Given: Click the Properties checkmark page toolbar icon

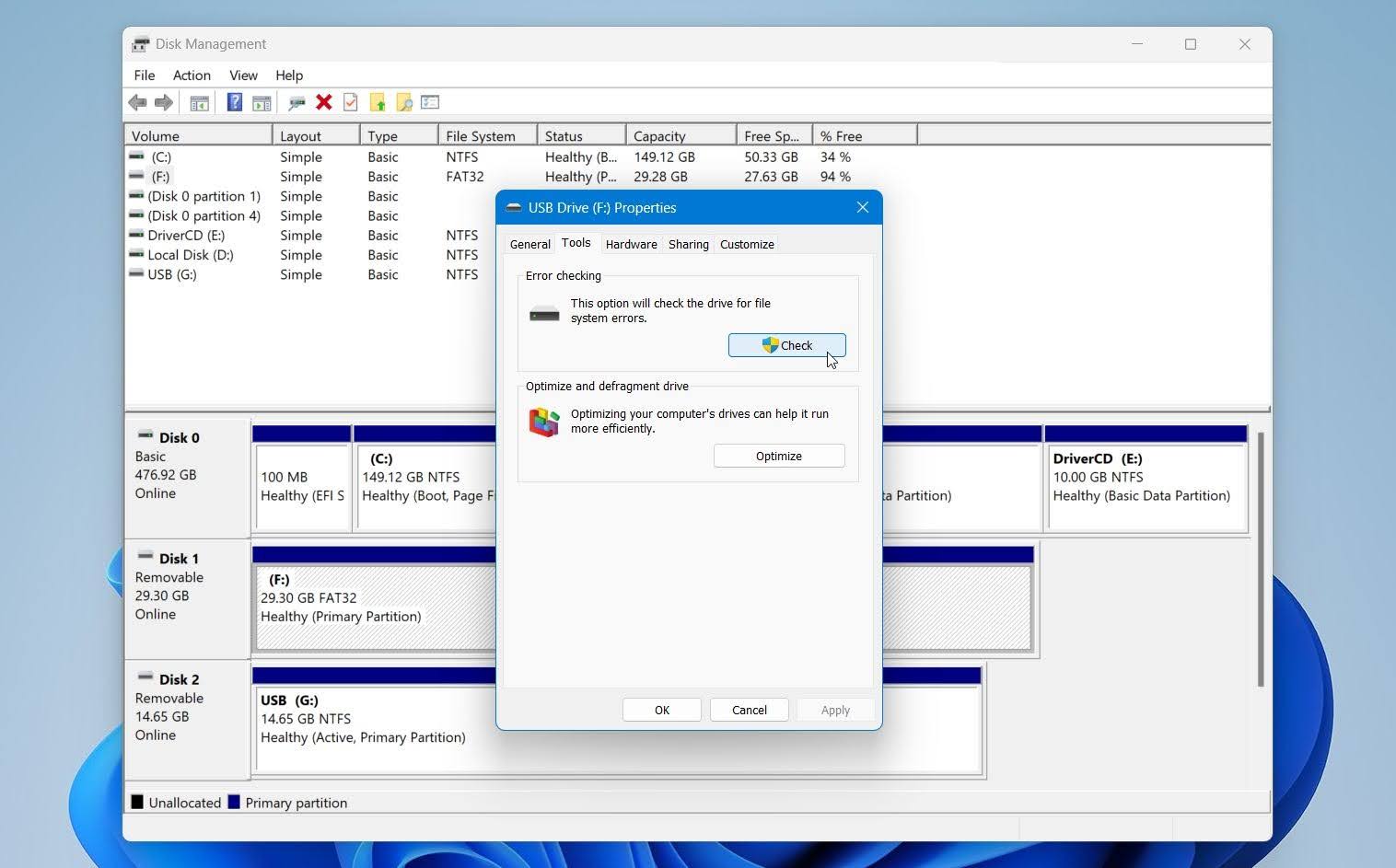Looking at the screenshot, I should [x=350, y=102].
